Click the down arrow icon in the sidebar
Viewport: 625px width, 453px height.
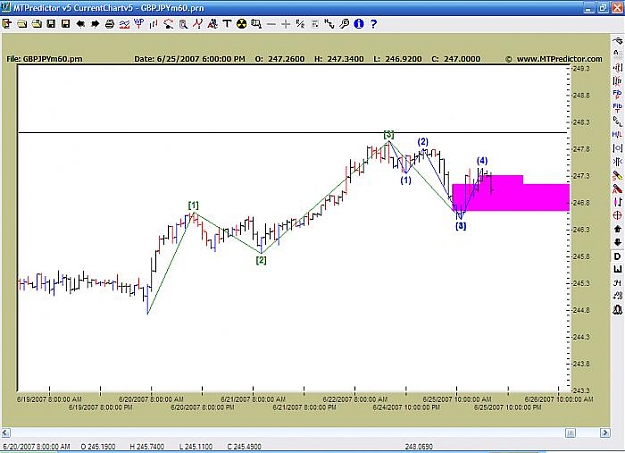click(x=617, y=242)
